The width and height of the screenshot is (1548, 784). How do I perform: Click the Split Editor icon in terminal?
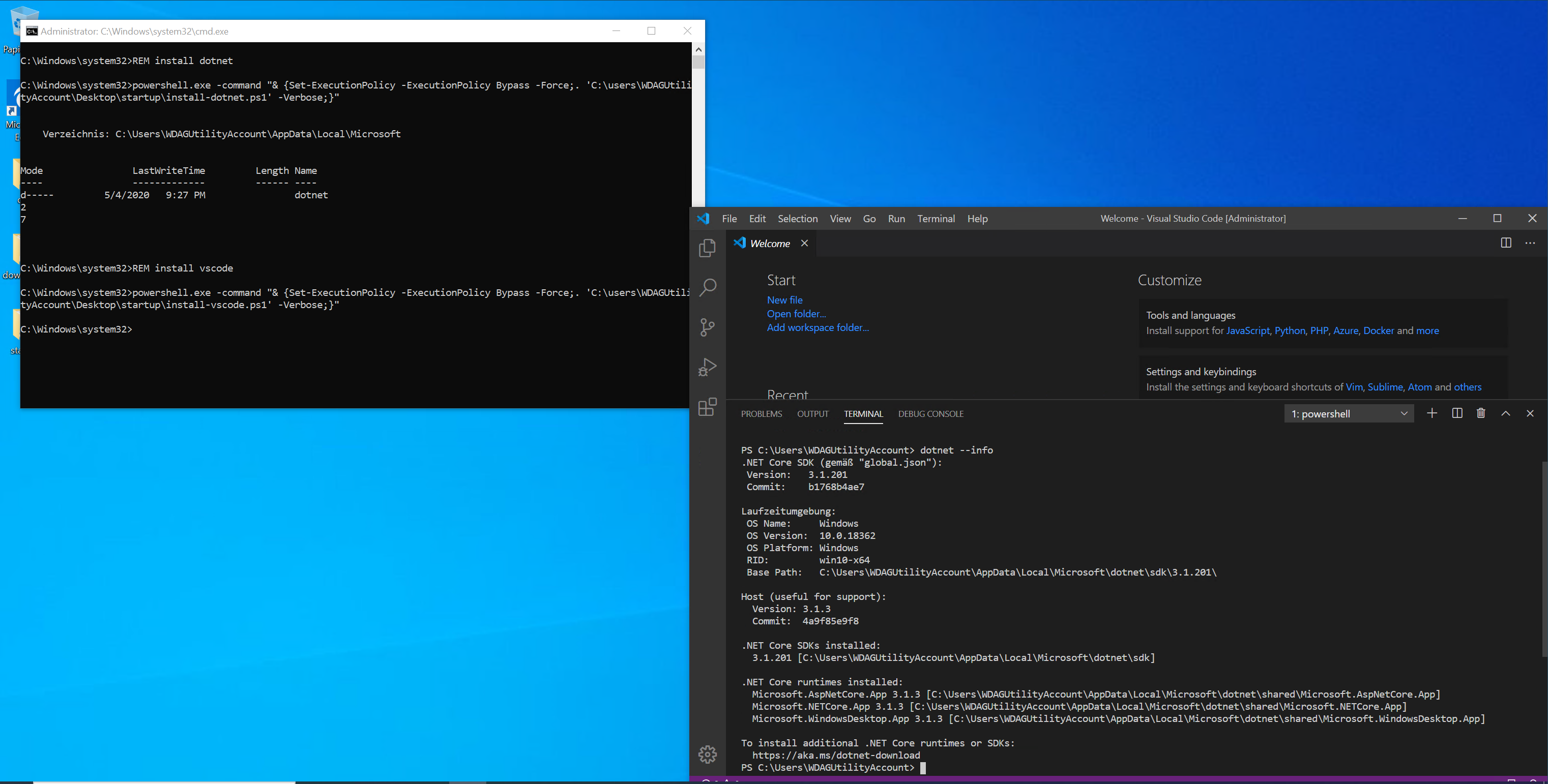point(1457,413)
